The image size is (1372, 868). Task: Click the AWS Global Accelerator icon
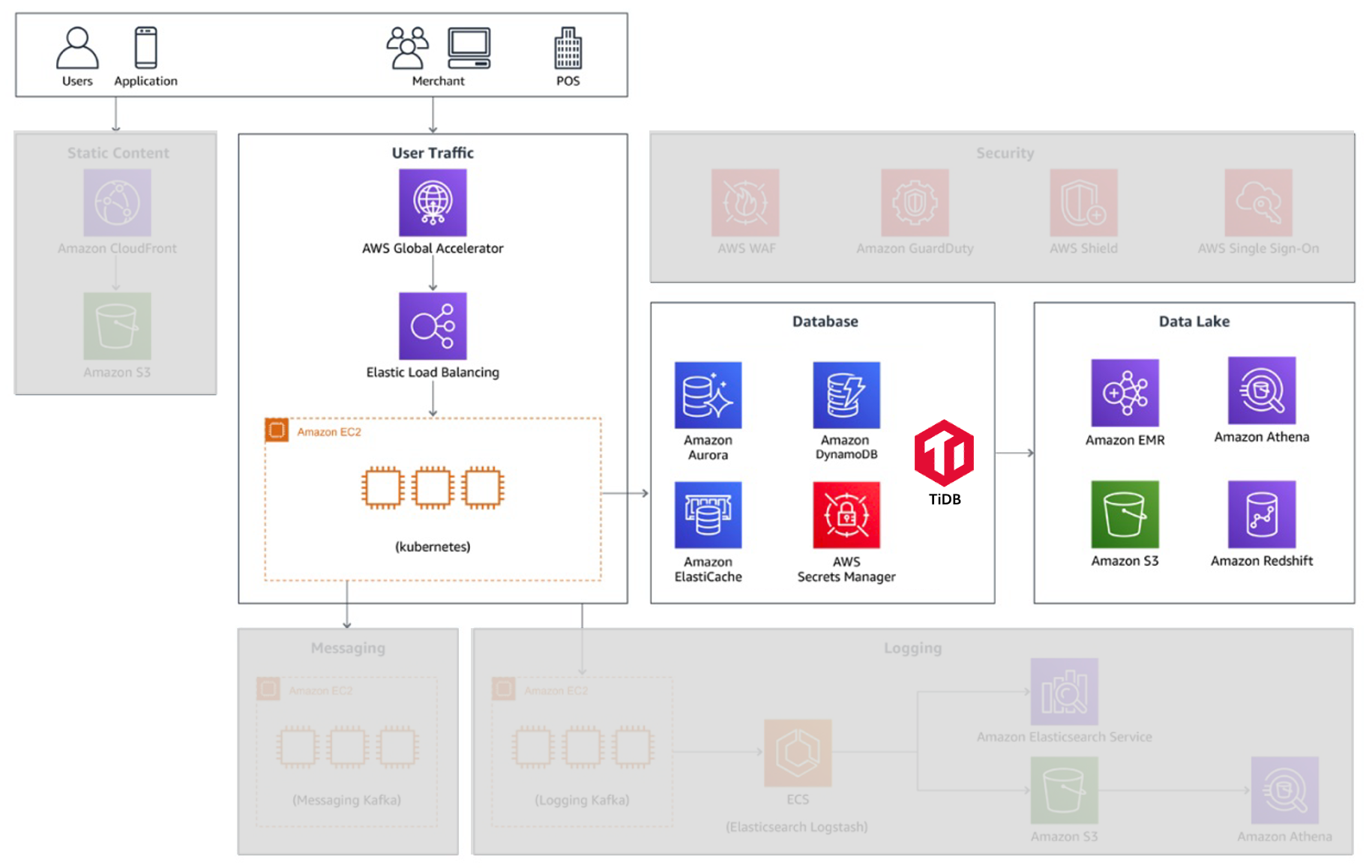pos(433,202)
